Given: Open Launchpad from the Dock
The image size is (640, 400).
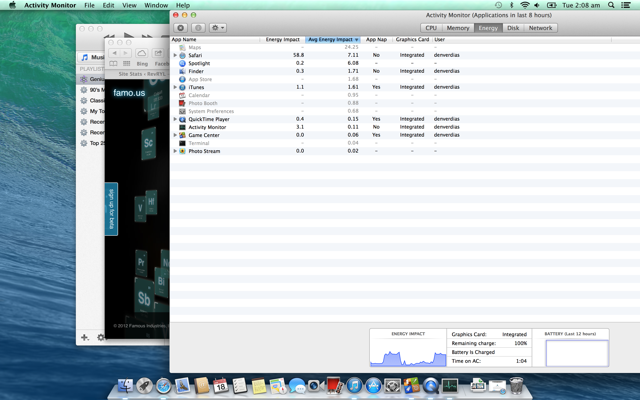Looking at the screenshot, I should (144, 385).
